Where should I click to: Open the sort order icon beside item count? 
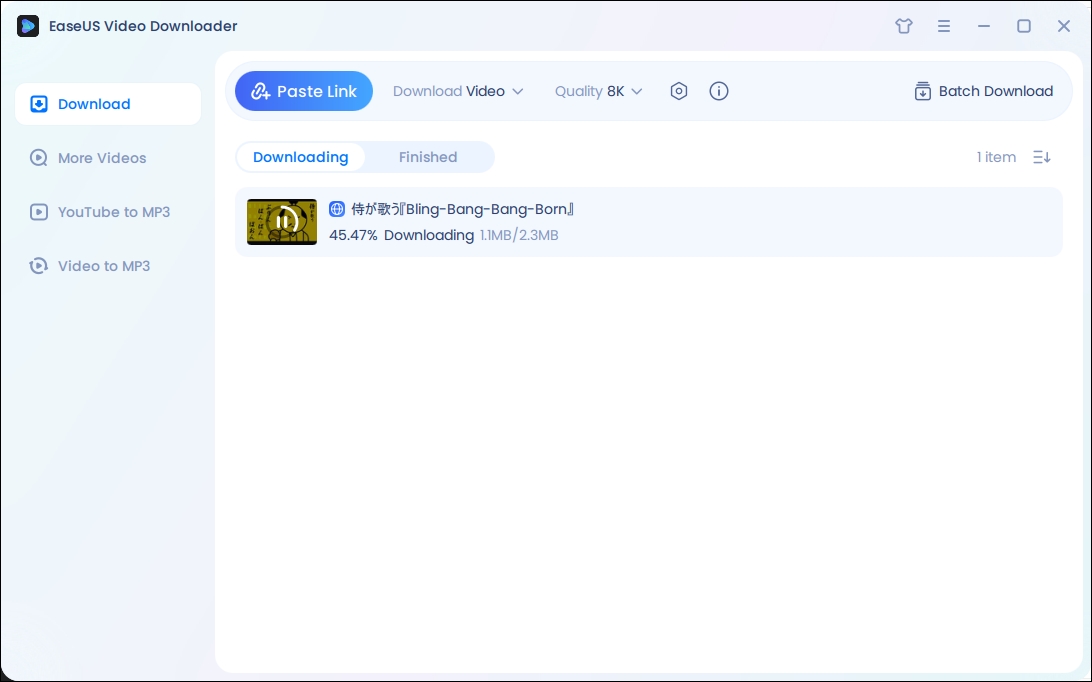1041,157
